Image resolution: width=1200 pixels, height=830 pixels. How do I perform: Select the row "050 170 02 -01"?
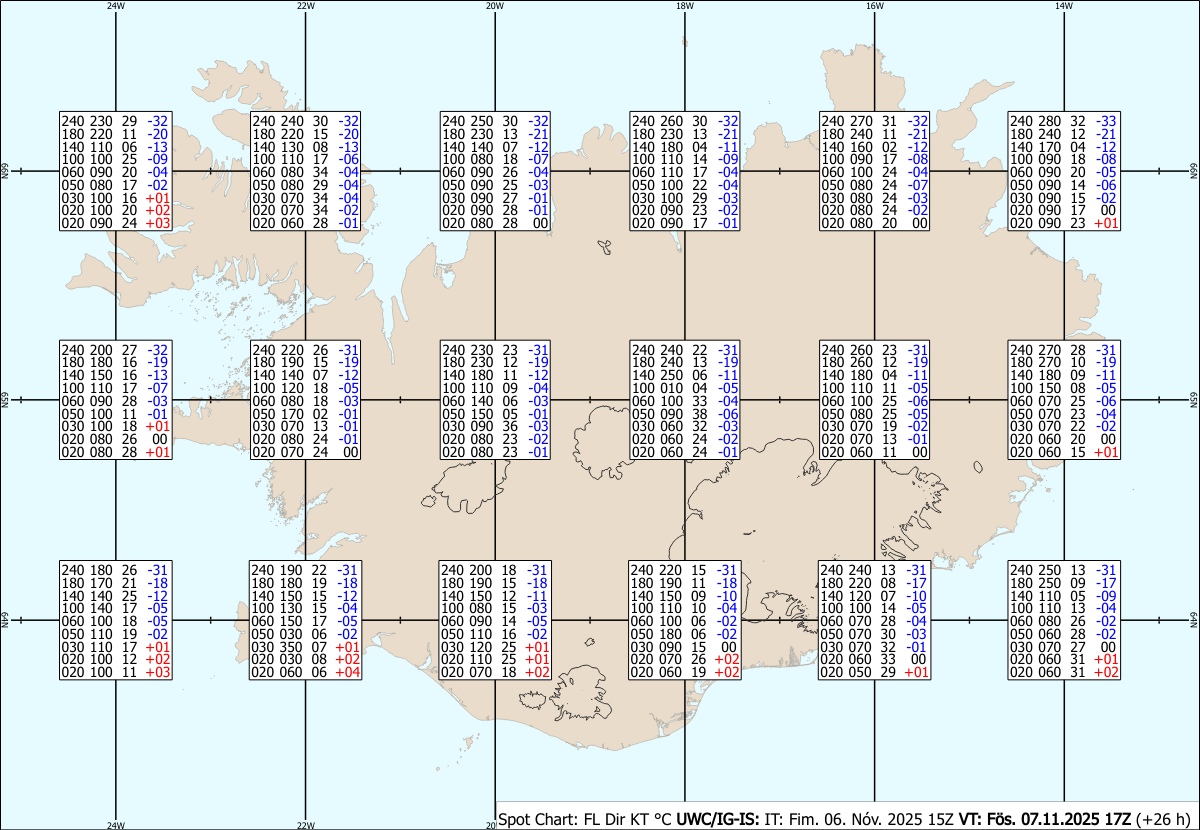tap(305, 414)
